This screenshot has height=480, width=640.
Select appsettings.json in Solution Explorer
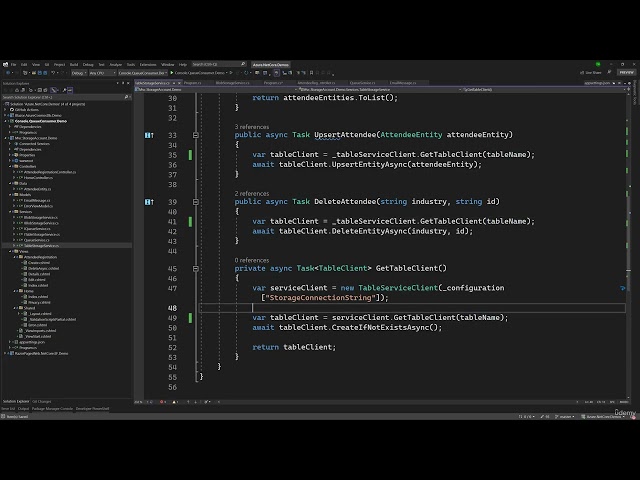[32, 342]
